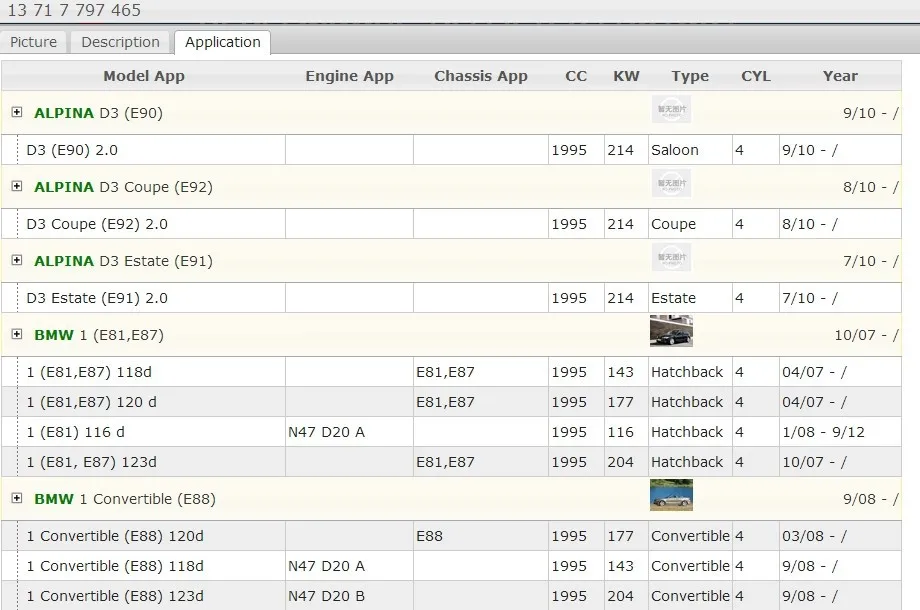Select BMW 1 Convertible (E88) group title
The height and width of the screenshot is (610, 920).
125,499
